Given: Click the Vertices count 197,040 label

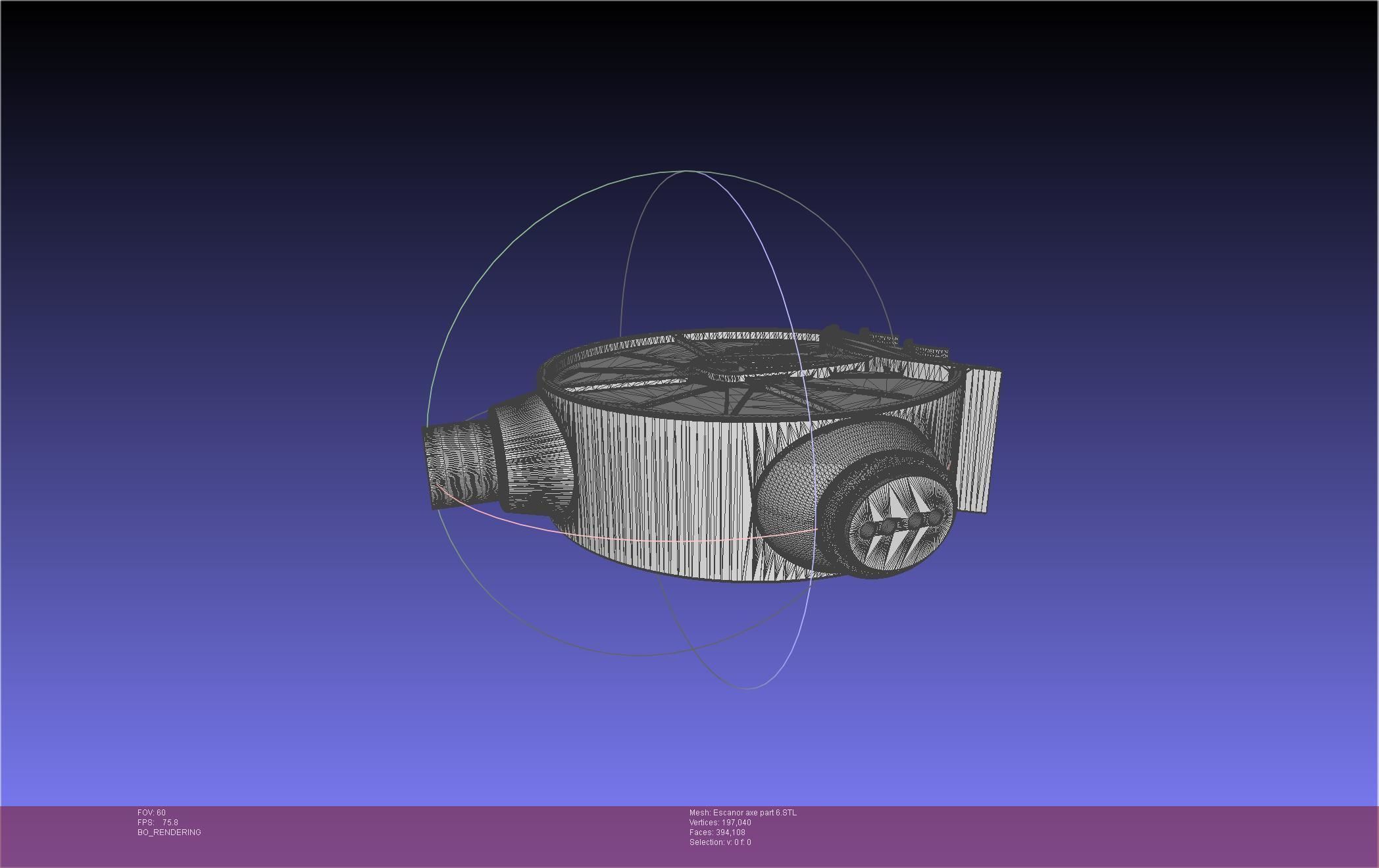Looking at the screenshot, I should tap(720, 823).
